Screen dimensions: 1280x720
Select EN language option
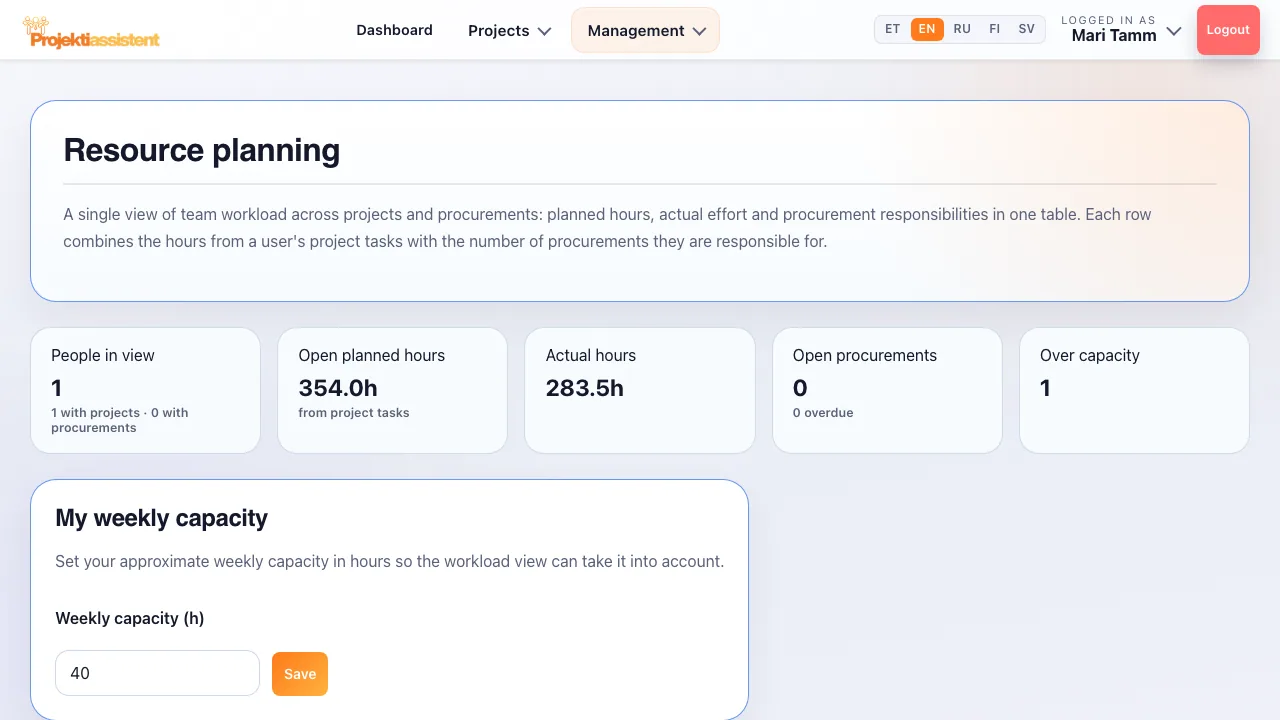[927, 29]
